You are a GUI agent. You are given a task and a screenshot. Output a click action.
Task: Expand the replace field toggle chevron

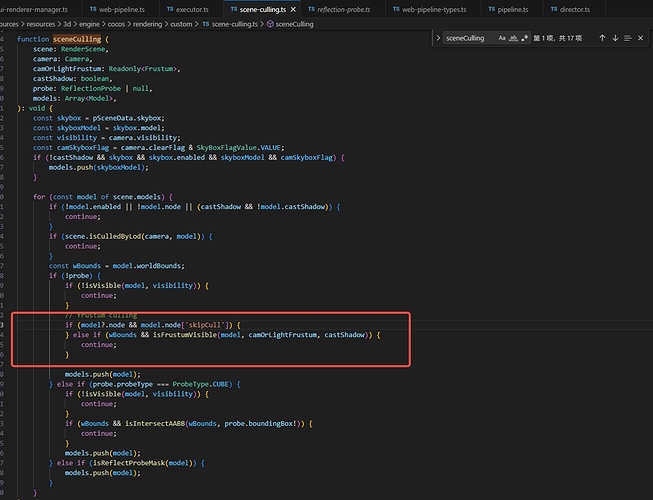(x=438, y=38)
